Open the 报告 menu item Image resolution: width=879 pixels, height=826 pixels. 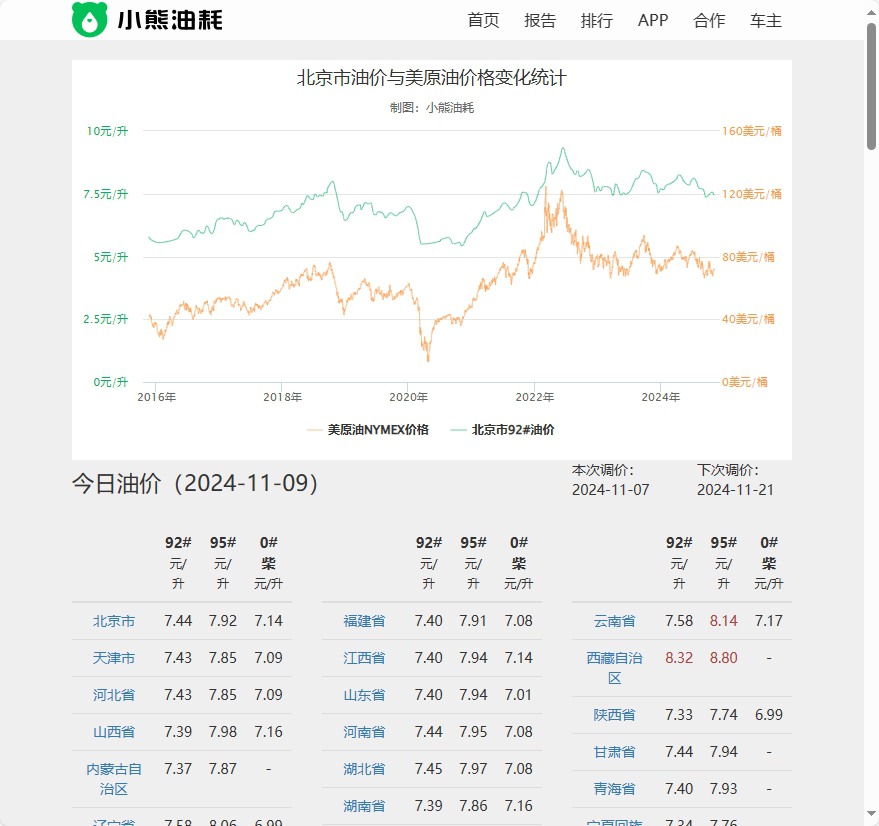[540, 20]
